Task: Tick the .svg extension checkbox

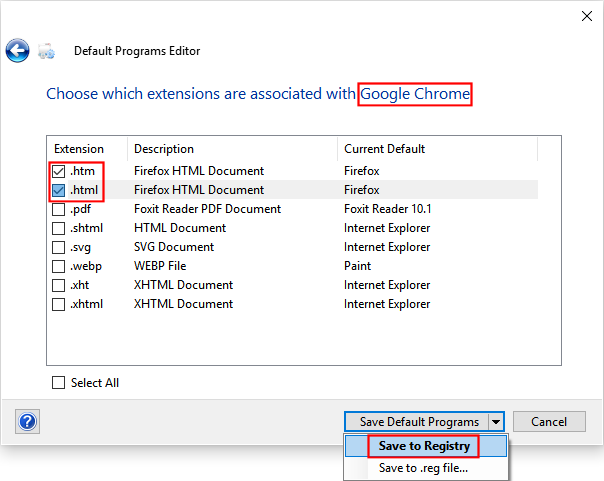Action: coord(59,247)
